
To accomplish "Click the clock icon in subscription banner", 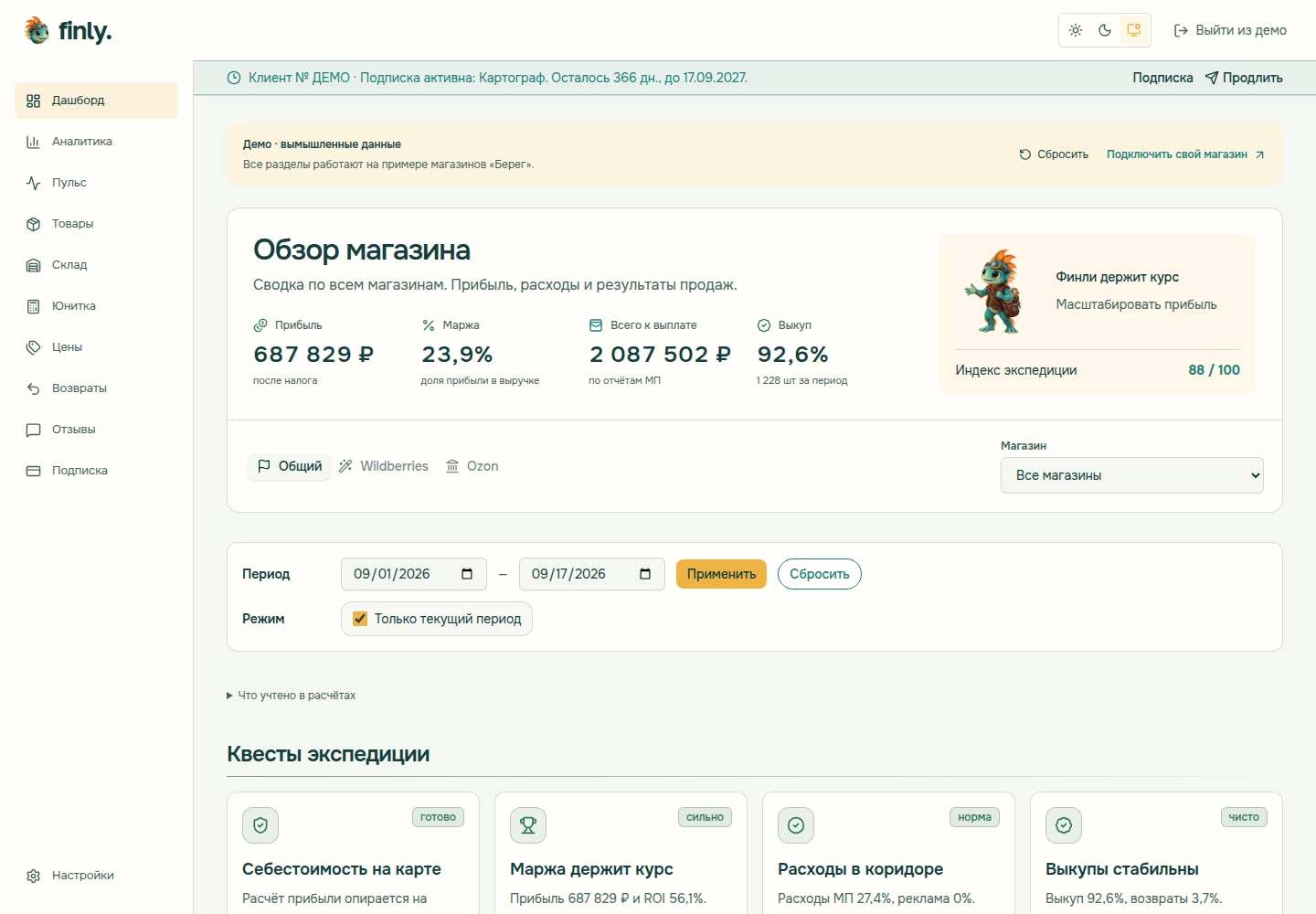I will [x=234, y=78].
